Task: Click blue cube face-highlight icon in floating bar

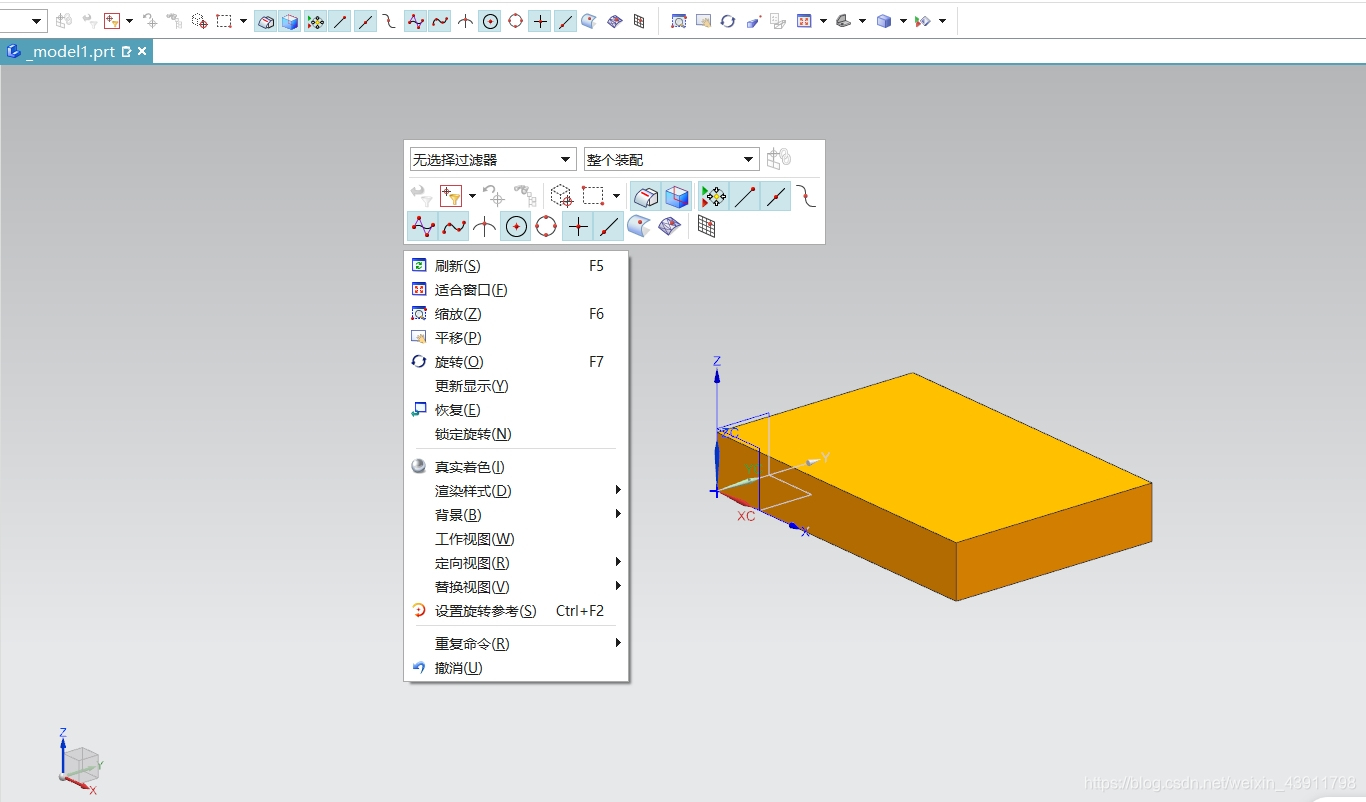Action: [x=677, y=196]
